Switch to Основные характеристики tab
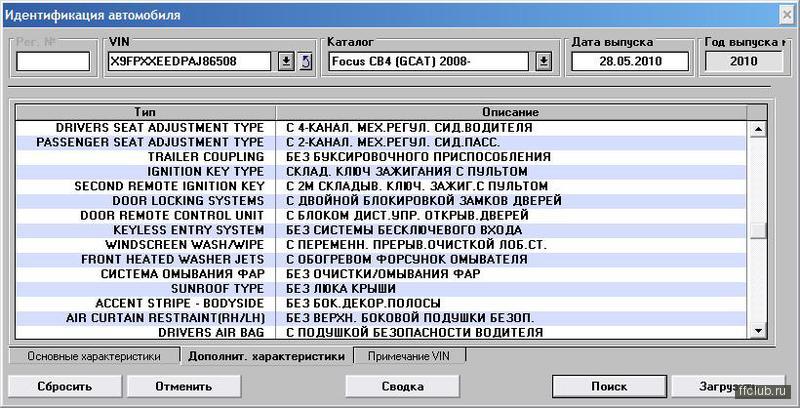 94,356
